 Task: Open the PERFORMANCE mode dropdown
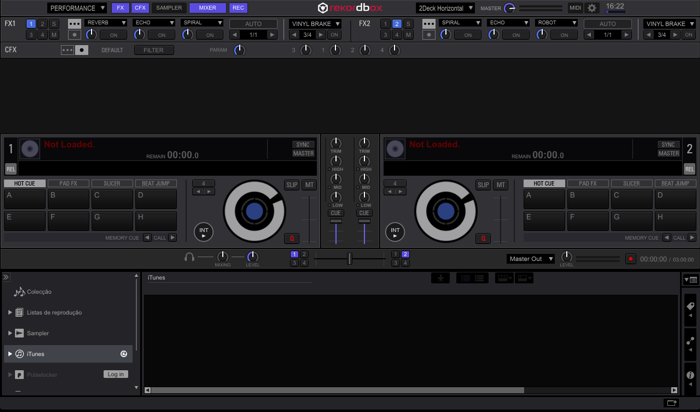pos(77,8)
